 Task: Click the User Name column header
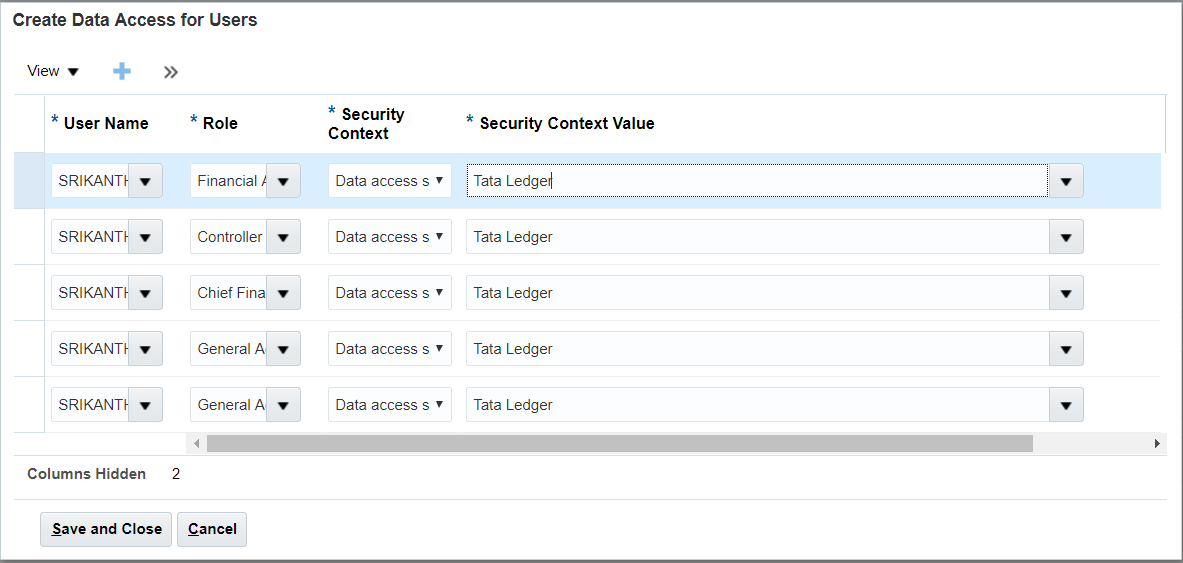(105, 124)
